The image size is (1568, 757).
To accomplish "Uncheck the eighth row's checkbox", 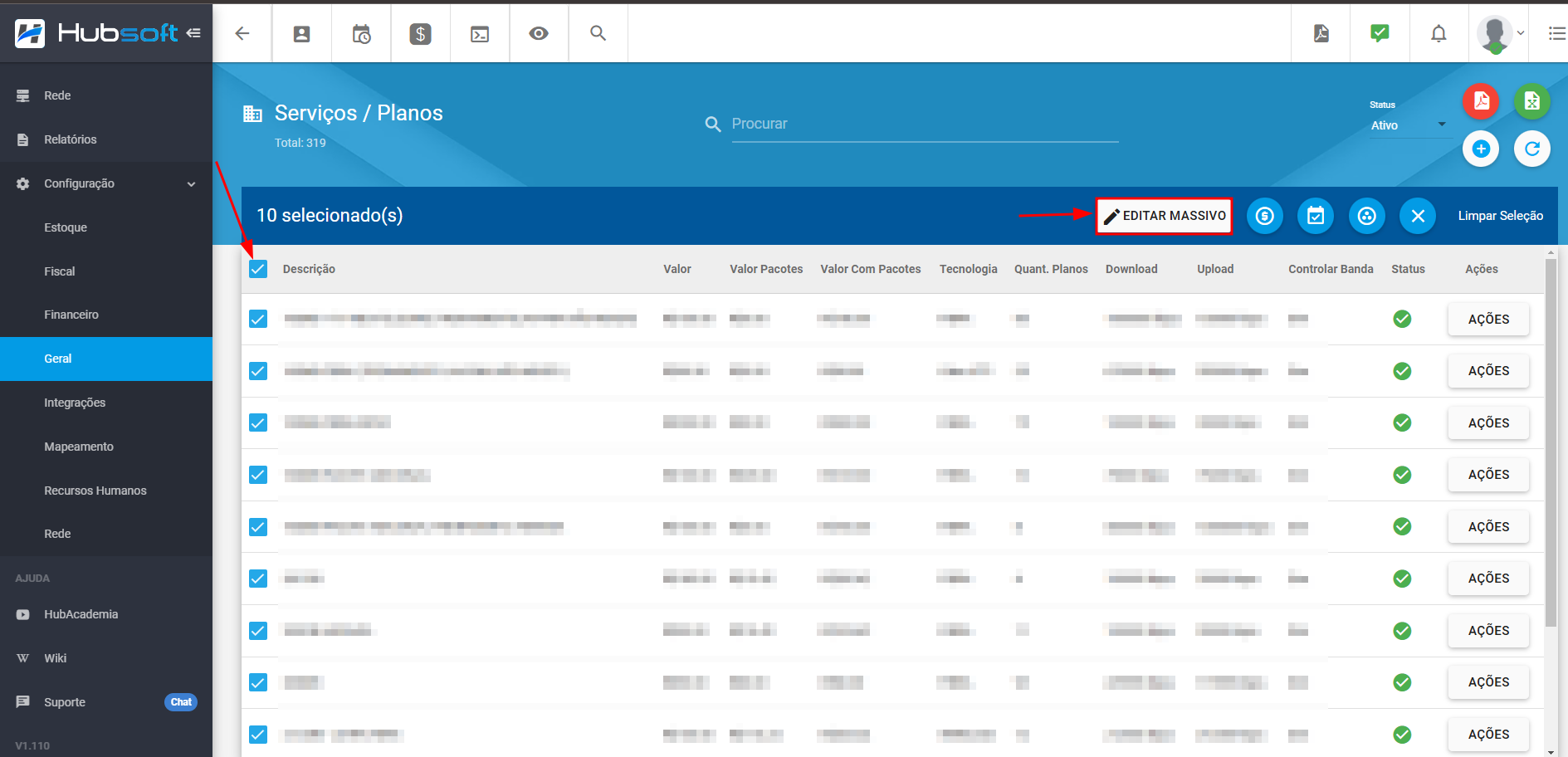I will point(258,682).
